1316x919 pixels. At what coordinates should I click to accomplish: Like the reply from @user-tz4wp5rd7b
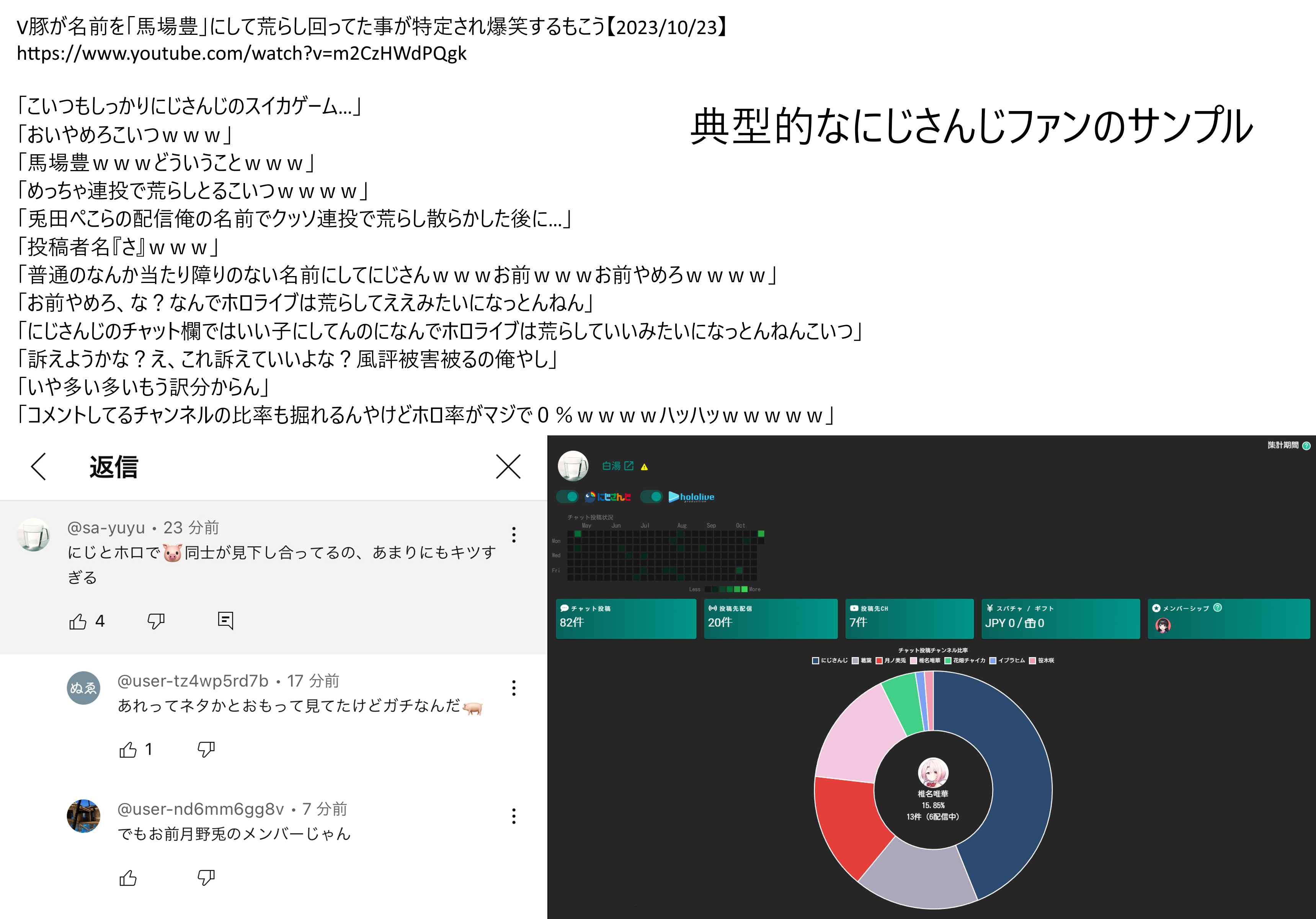coord(128,749)
